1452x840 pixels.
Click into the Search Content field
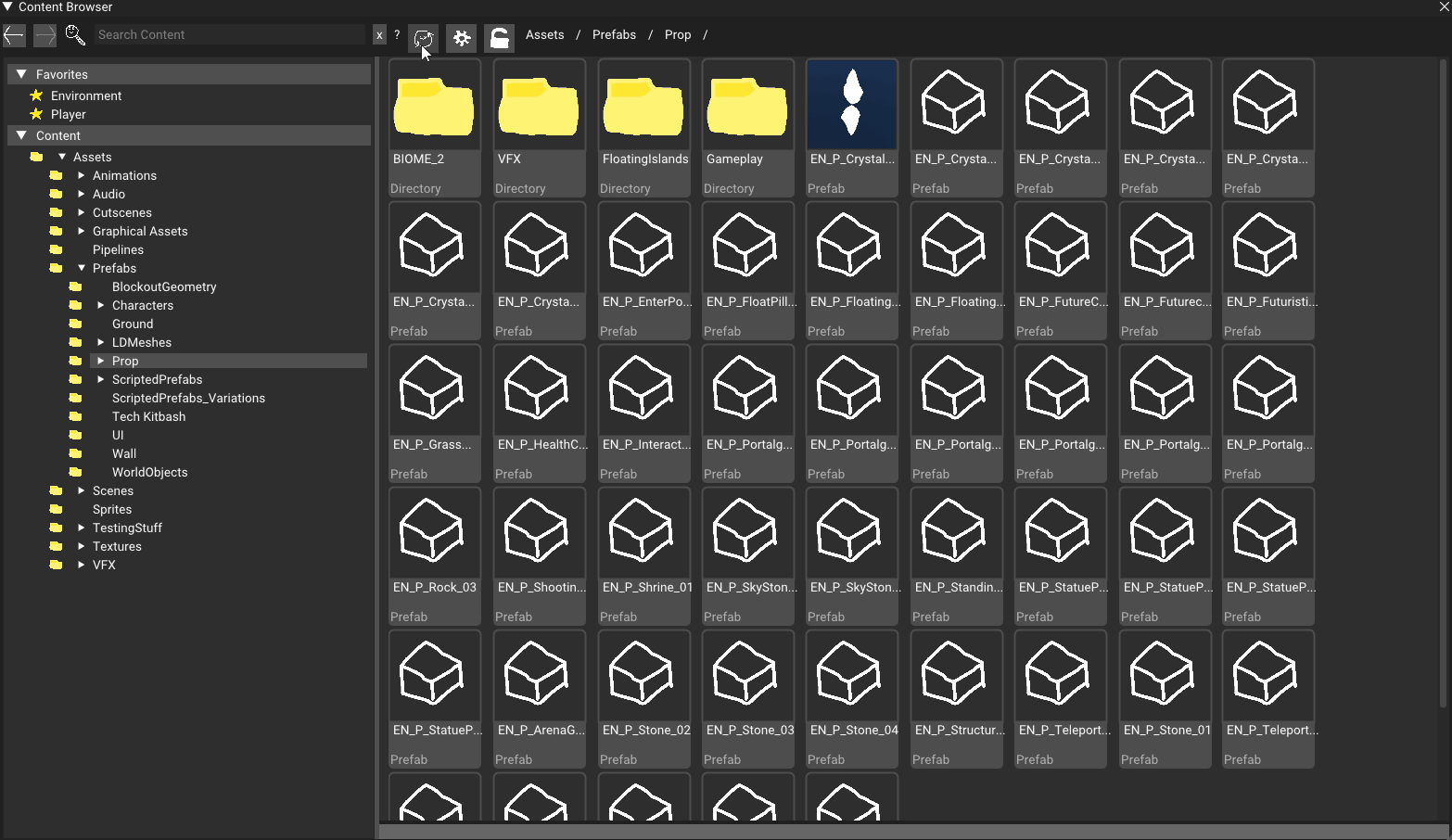click(x=229, y=35)
